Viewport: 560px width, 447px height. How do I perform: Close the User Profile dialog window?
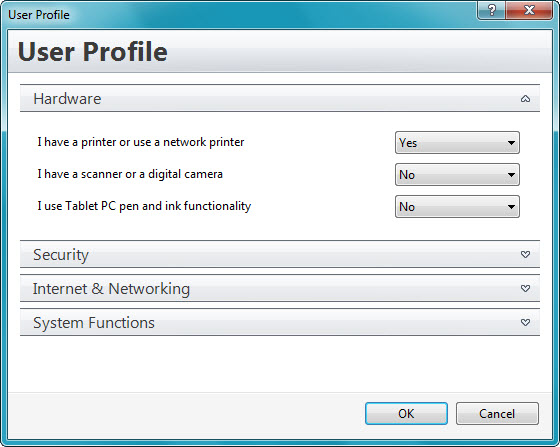[529, 10]
